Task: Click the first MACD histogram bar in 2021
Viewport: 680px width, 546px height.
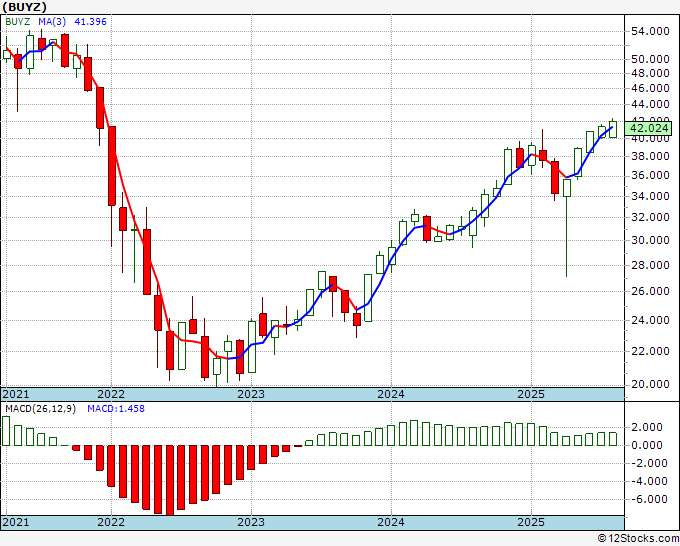Action: point(6,431)
